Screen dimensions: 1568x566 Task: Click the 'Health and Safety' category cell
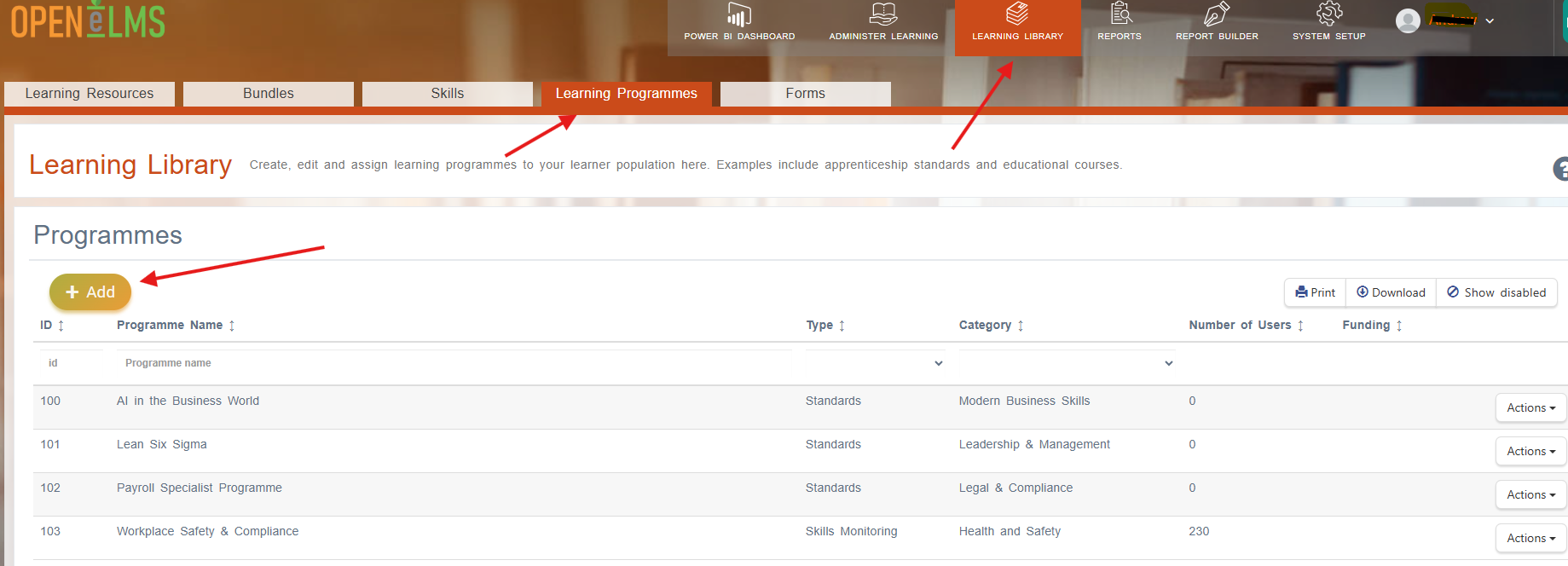pos(1010,532)
